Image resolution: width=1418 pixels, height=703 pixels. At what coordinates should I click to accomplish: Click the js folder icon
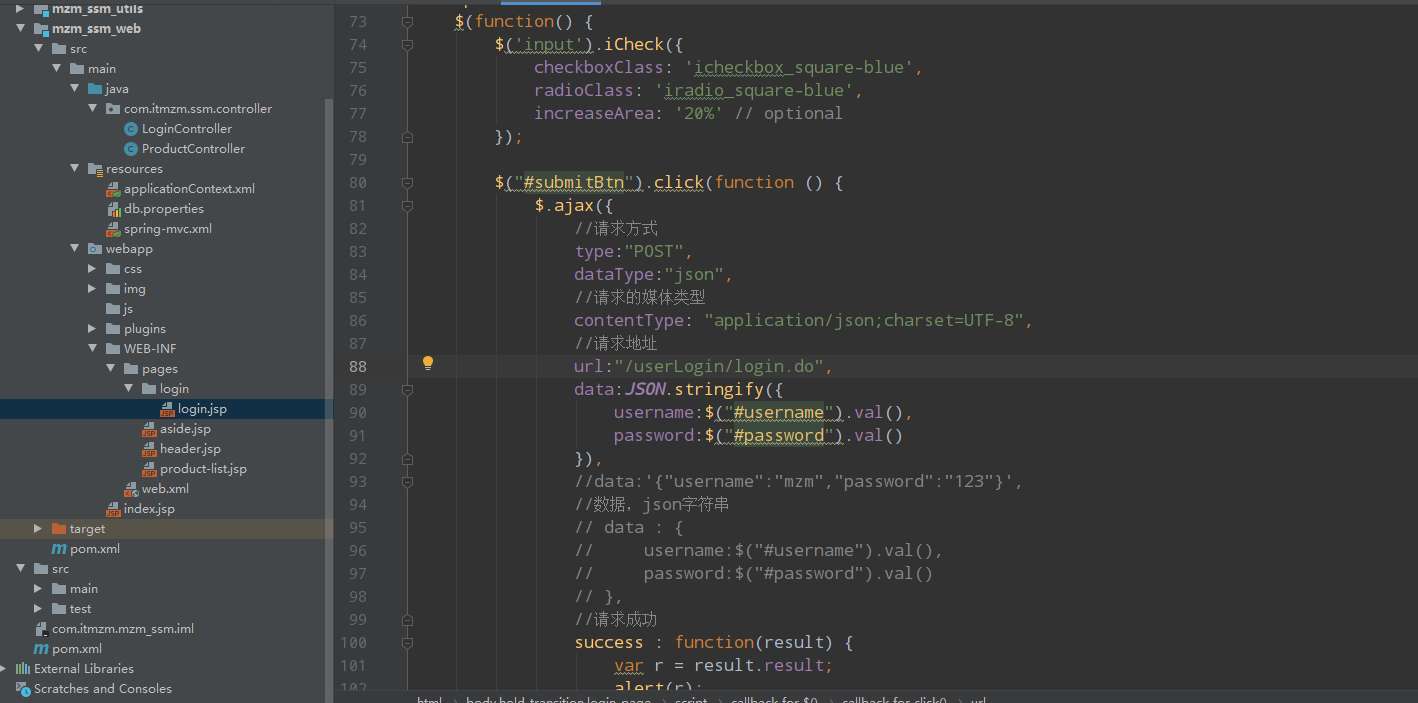pos(113,309)
